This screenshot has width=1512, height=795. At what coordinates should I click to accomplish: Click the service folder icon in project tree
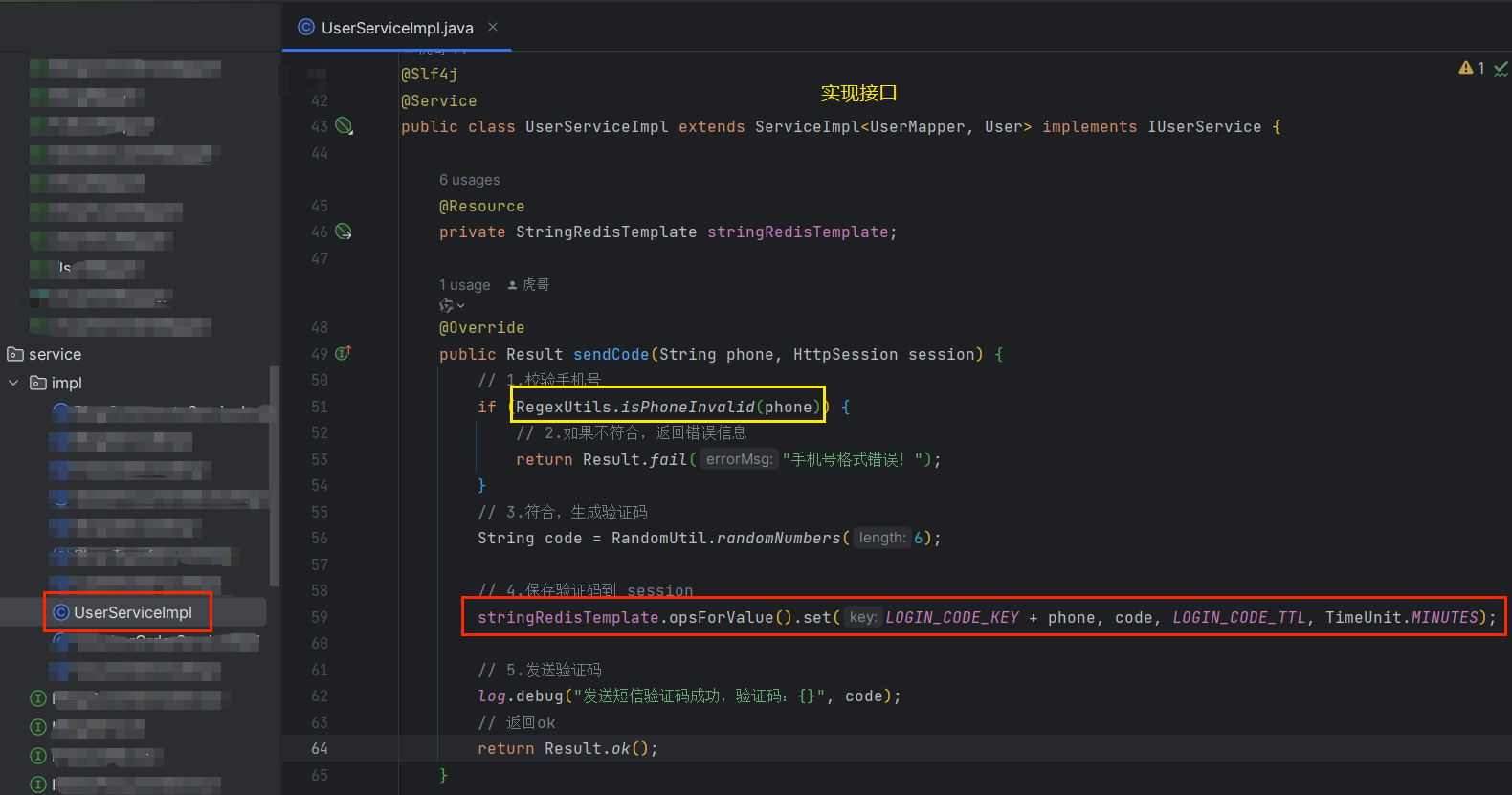pos(15,354)
